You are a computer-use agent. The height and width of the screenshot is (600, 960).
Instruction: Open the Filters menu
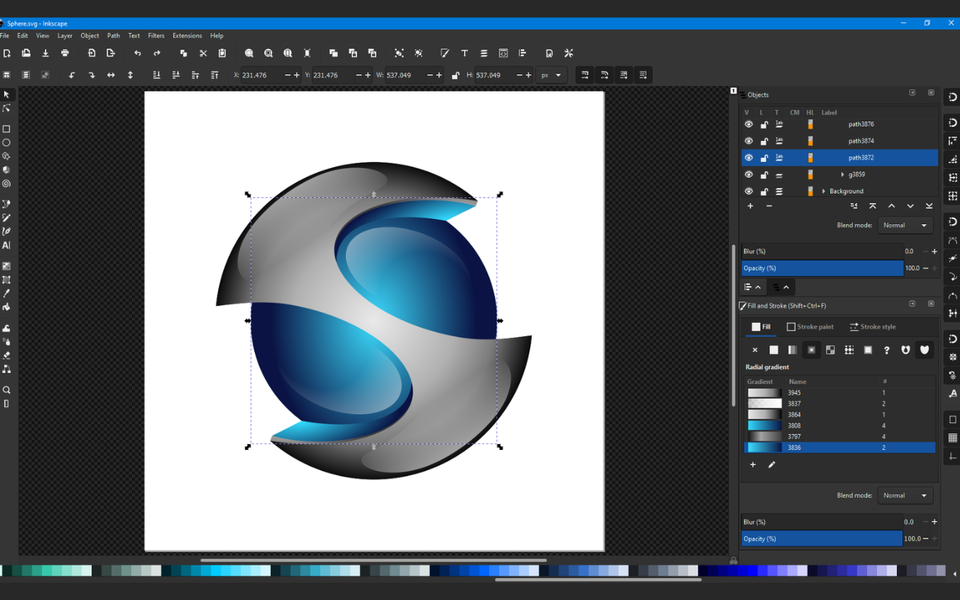click(155, 35)
